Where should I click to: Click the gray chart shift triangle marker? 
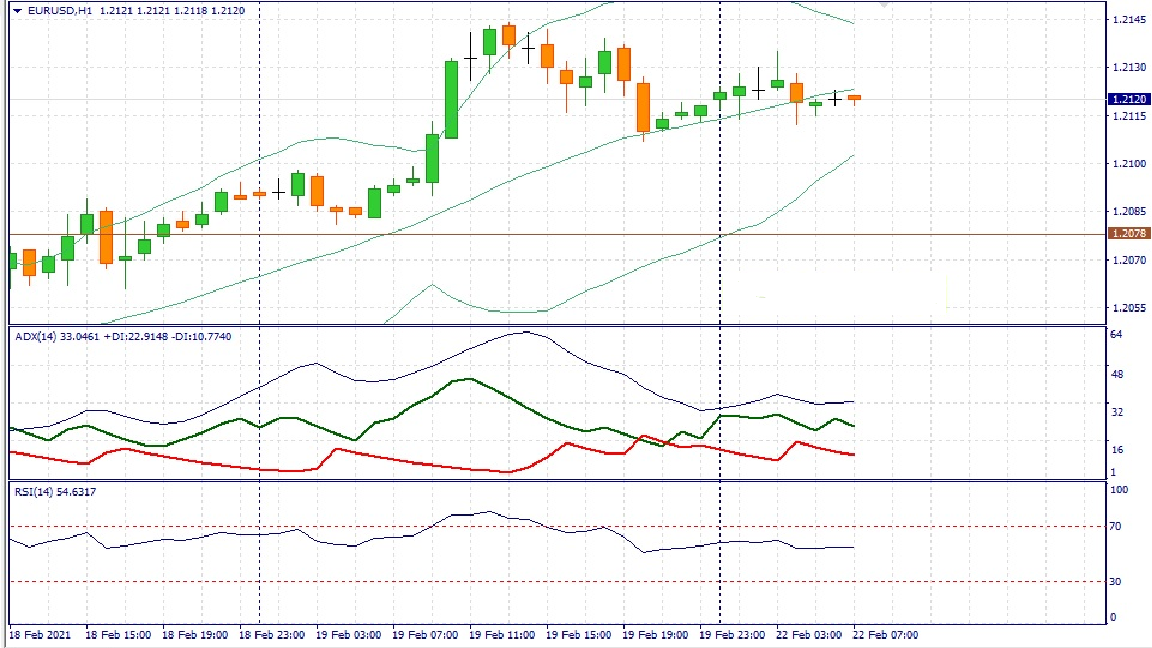tap(884, 5)
